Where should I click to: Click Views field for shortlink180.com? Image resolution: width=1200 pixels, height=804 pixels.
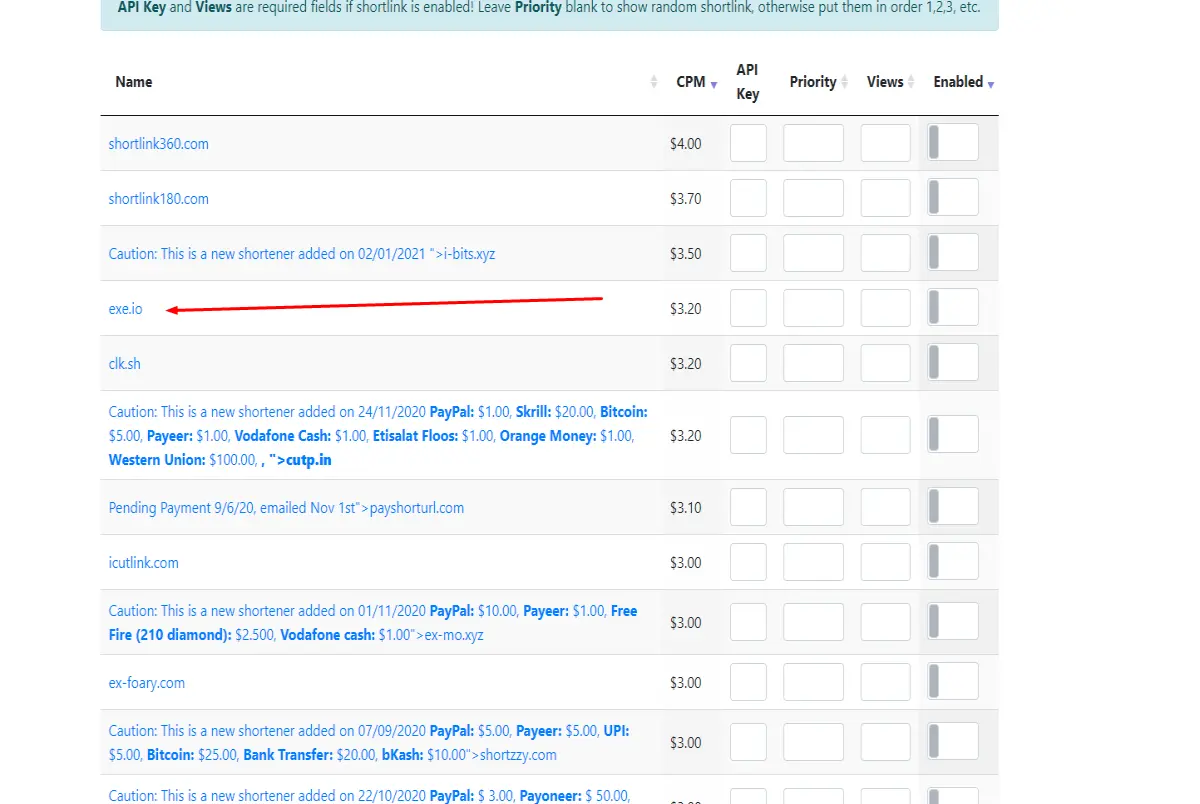coord(886,198)
